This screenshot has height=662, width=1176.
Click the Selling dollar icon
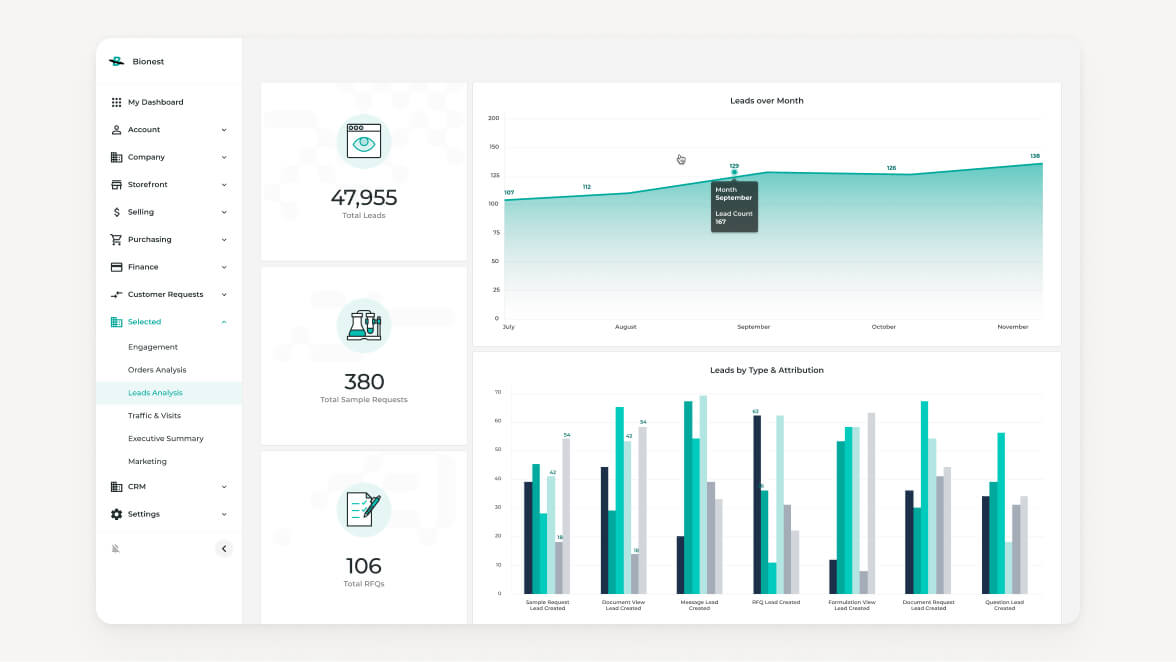point(117,212)
